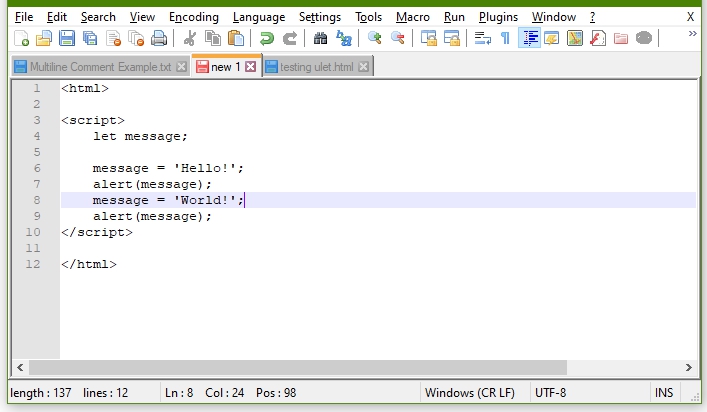This screenshot has width=707, height=412.
Task: Open the Function List icon
Action: tap(597, 38)
